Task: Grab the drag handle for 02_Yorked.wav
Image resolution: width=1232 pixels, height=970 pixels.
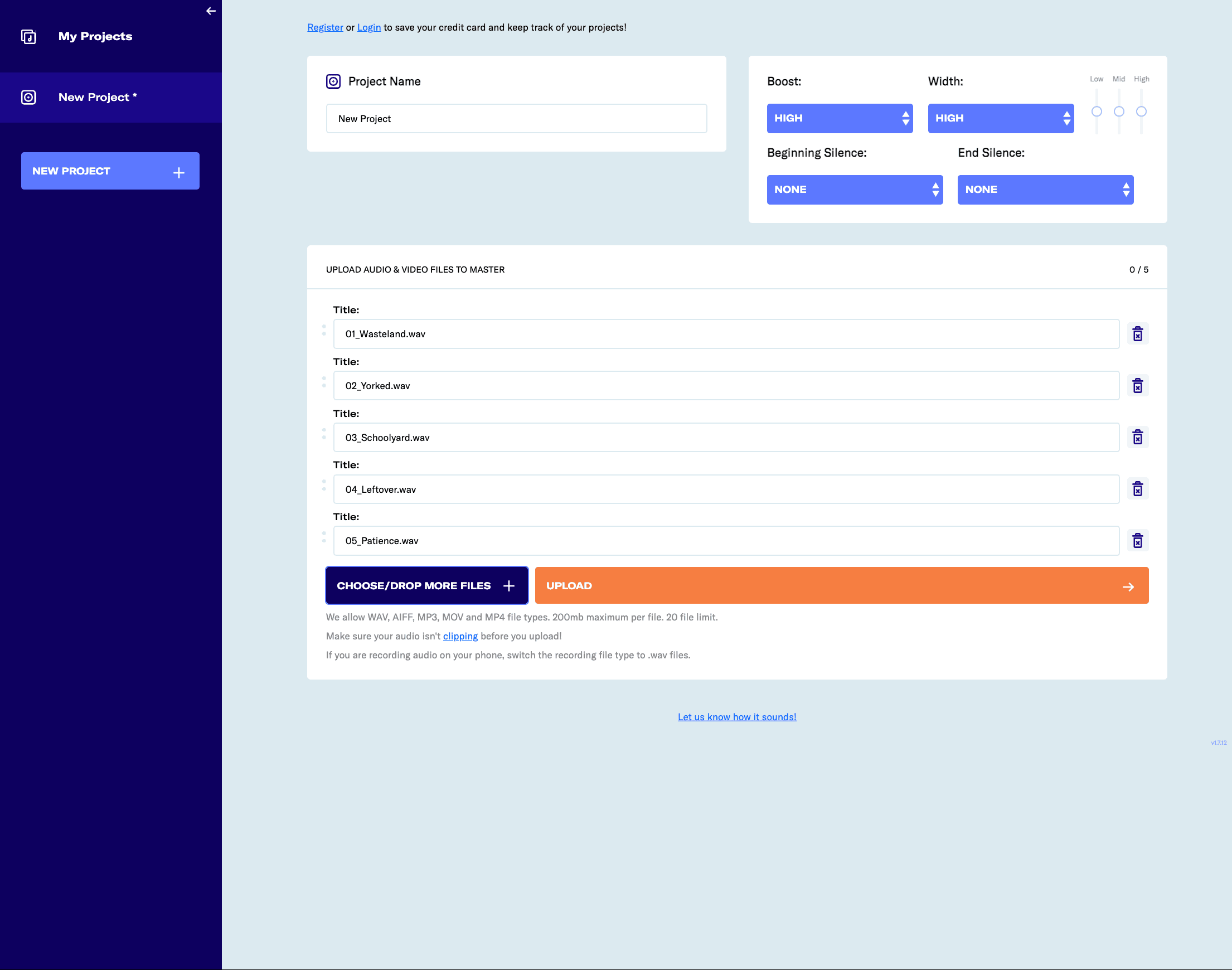Action: point(324,382)
